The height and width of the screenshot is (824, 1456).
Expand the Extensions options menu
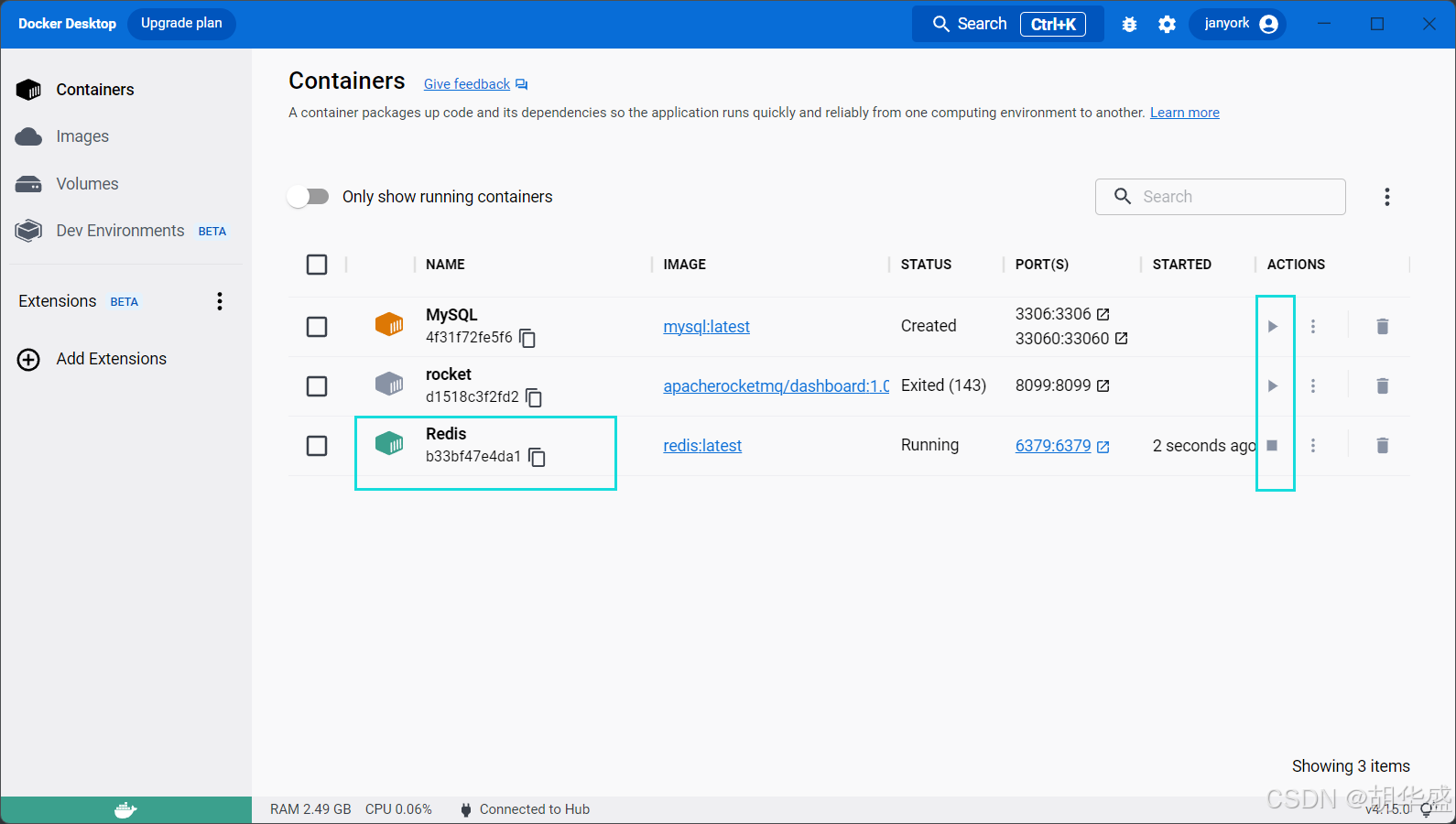tap(220, 301)
